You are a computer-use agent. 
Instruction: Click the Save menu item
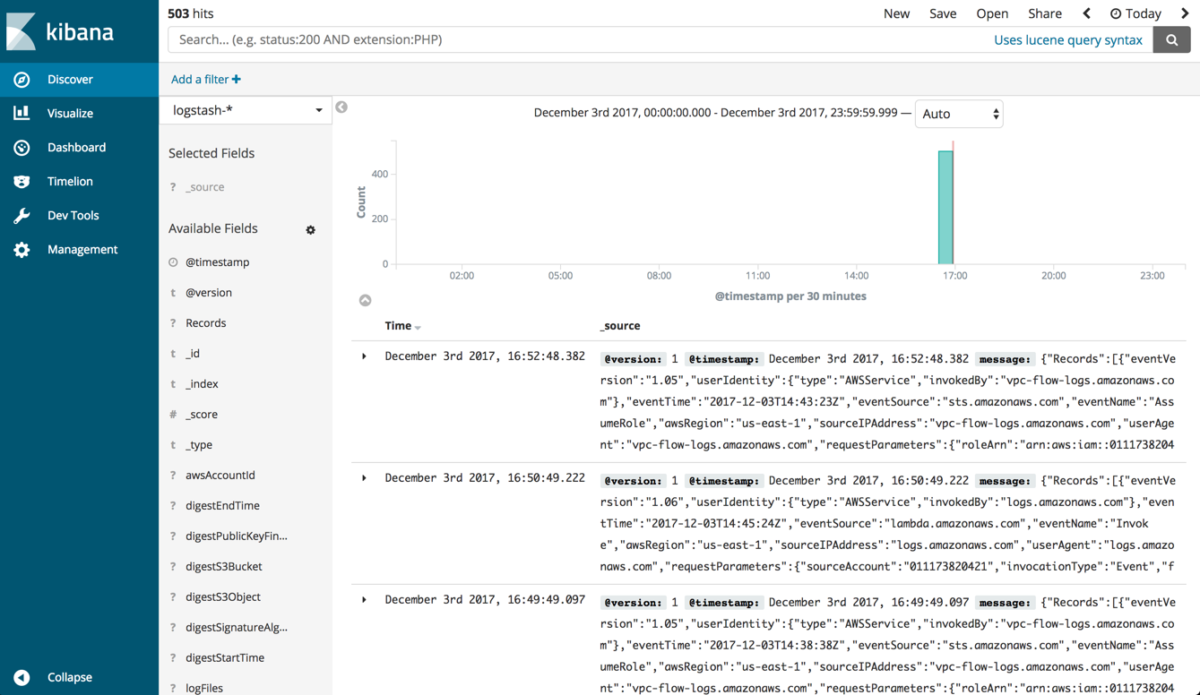pos(942,14)
